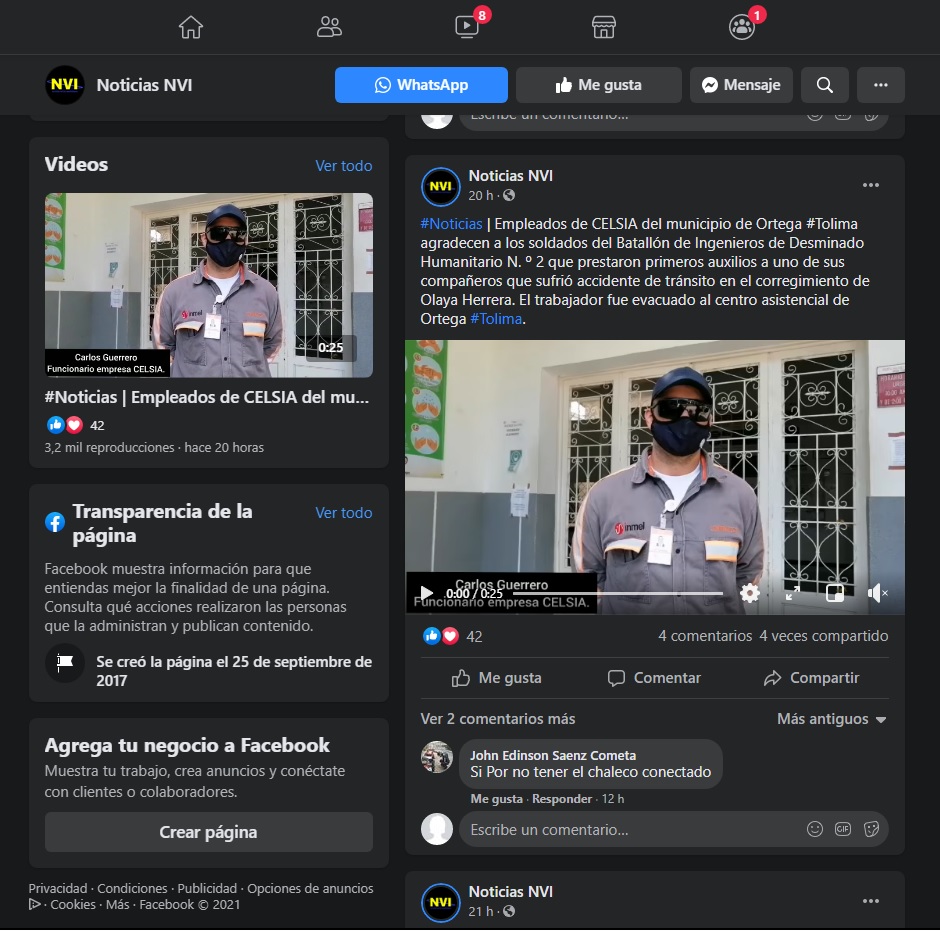Open the 4 veces compartido link
Screen dimensions: 940x932
click(824, 636)
